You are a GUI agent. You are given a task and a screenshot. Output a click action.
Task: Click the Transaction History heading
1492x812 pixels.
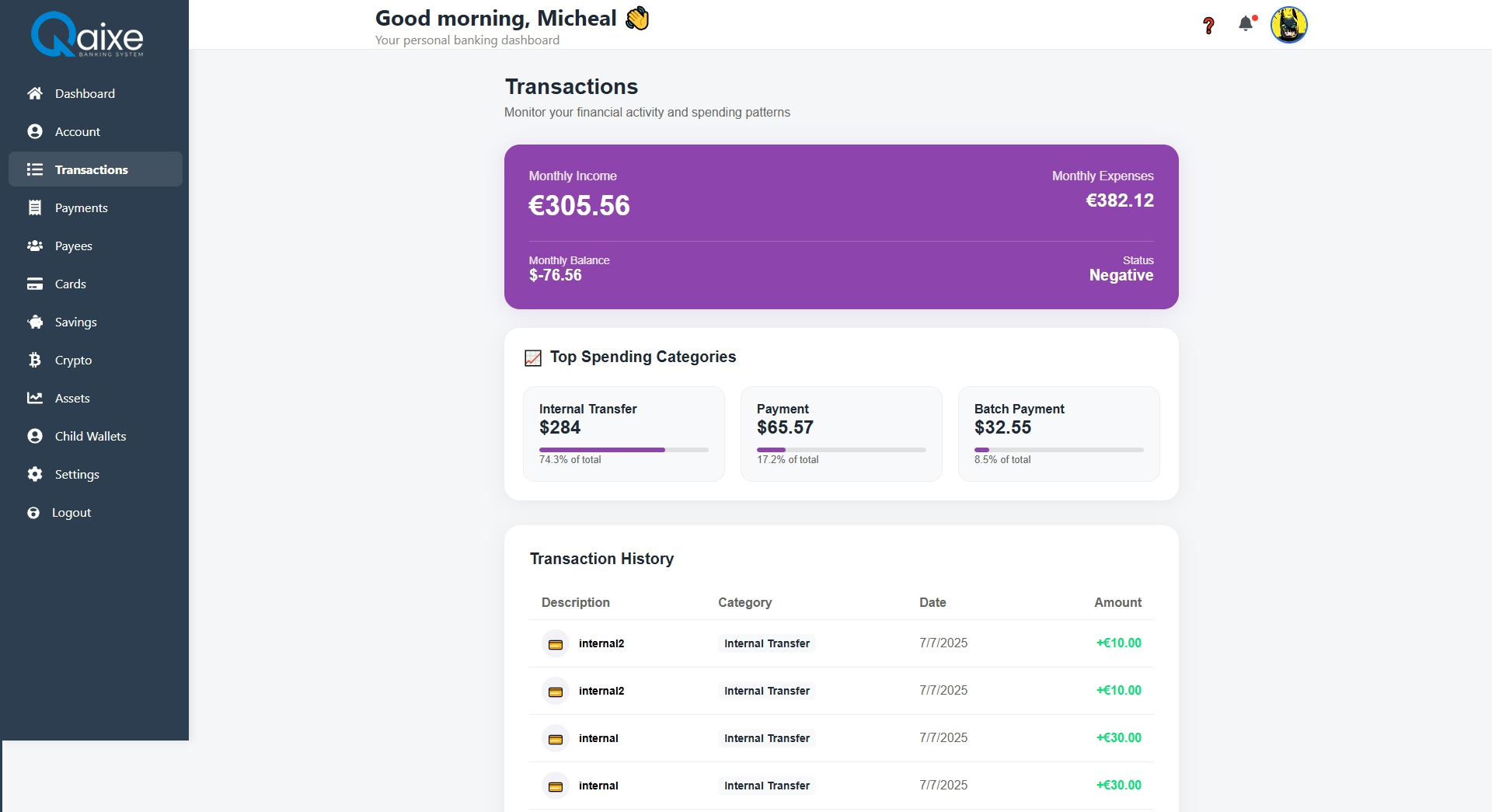(x=602, y=559)
